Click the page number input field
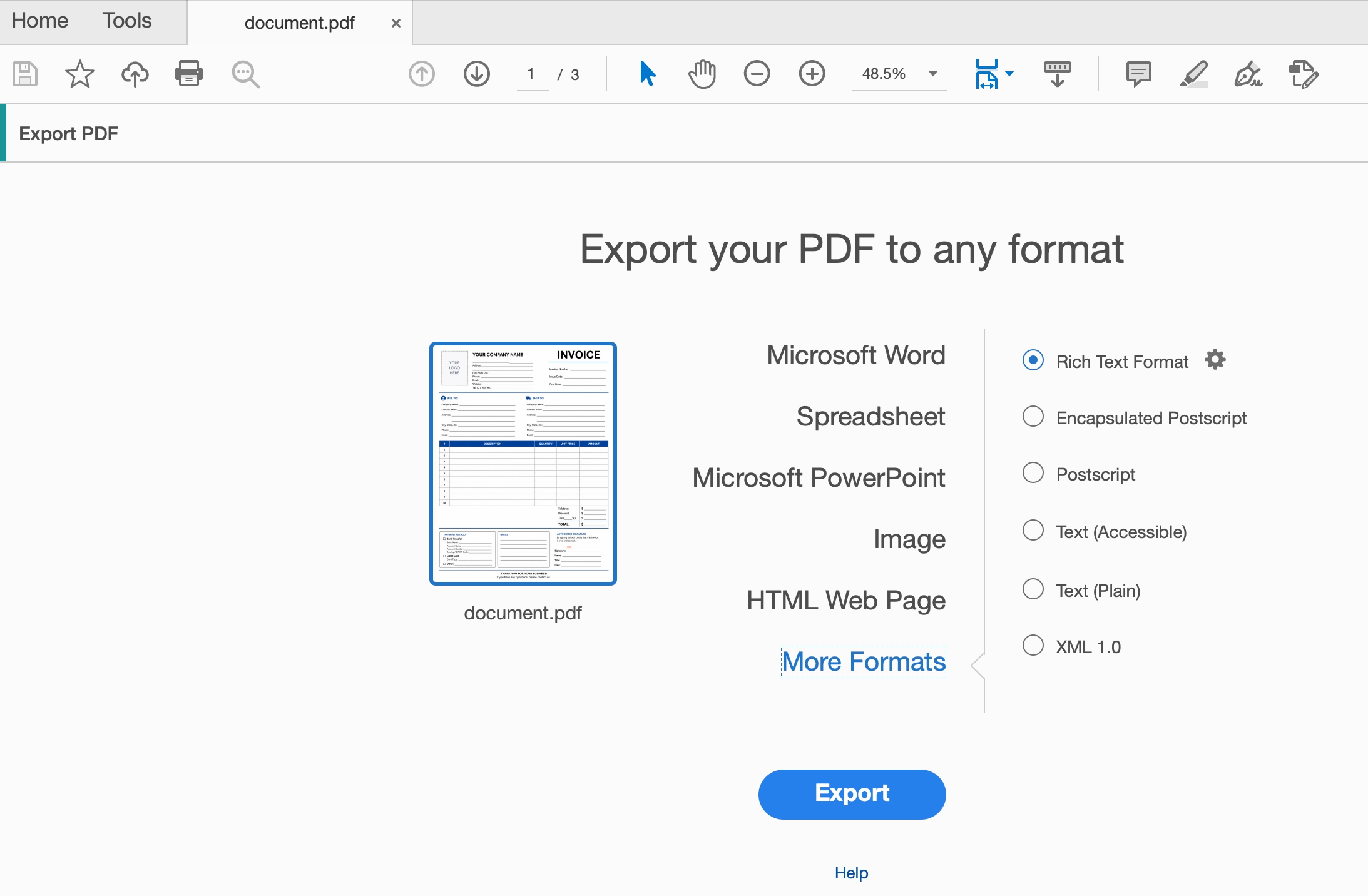 click(x=533, y=75)
